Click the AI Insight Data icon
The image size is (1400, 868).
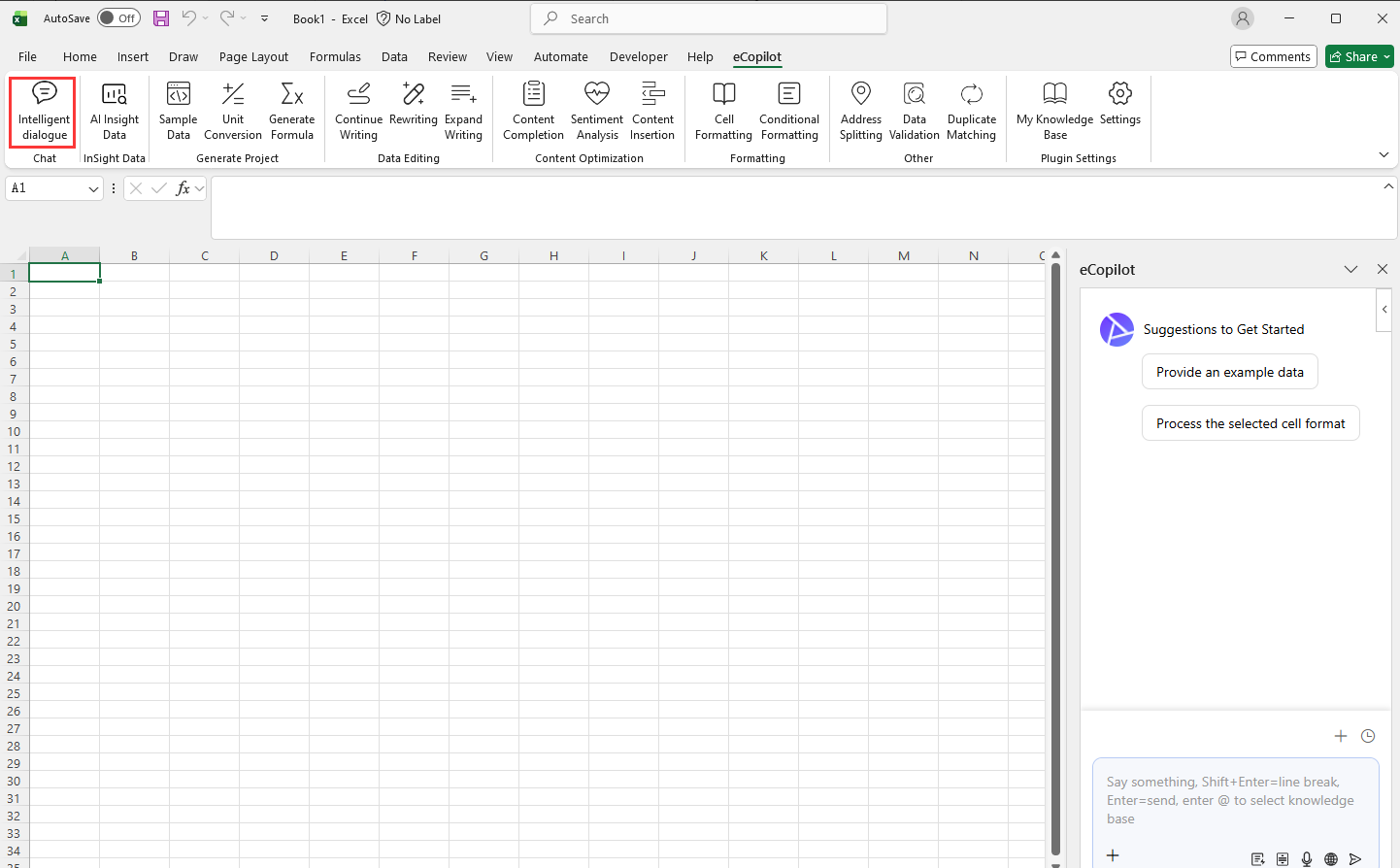pos(115,111)
